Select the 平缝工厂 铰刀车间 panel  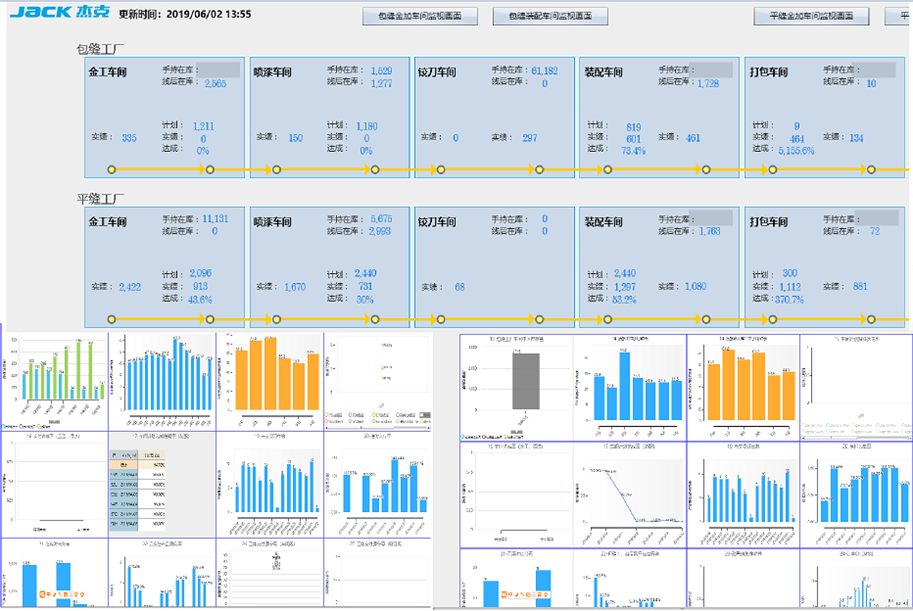point(494,260)
